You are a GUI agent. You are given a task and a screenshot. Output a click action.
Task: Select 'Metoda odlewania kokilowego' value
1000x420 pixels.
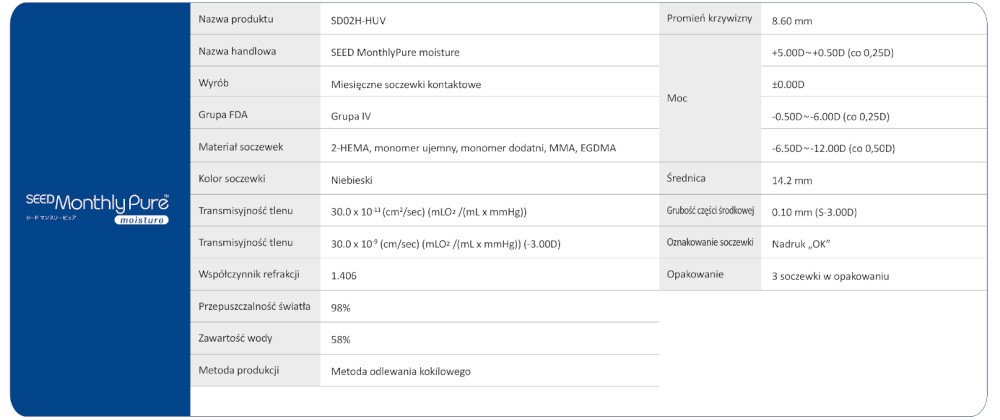(401, 372)
